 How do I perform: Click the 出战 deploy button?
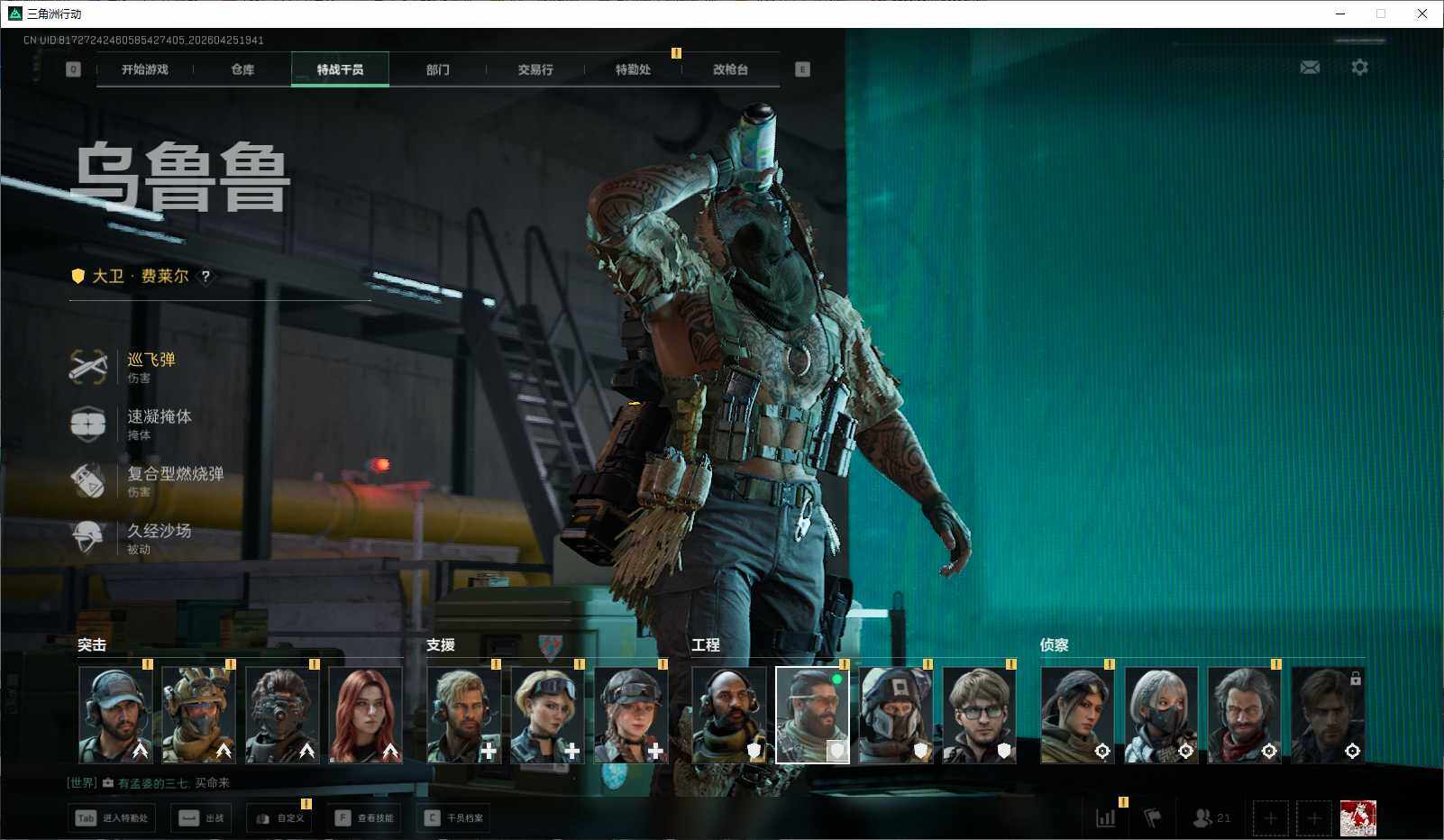[x=201, y=818]
